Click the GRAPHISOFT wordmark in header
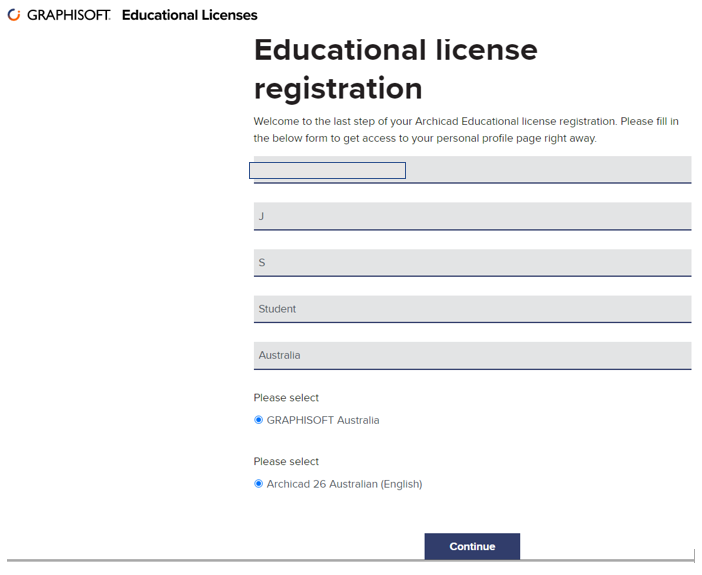 [x=69, y=15]
